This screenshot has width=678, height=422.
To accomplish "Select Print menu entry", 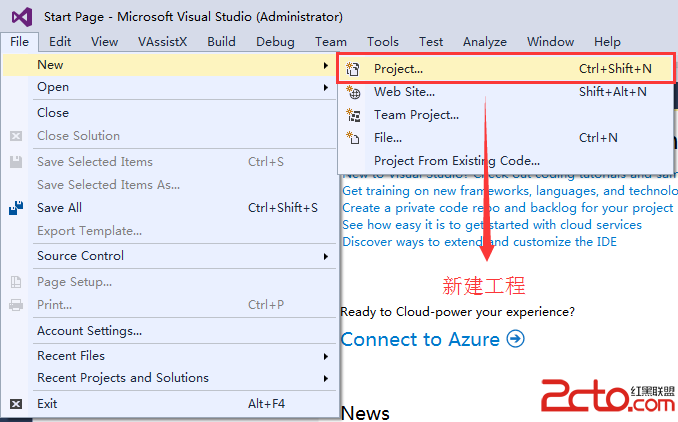I will tap(169, 305).
